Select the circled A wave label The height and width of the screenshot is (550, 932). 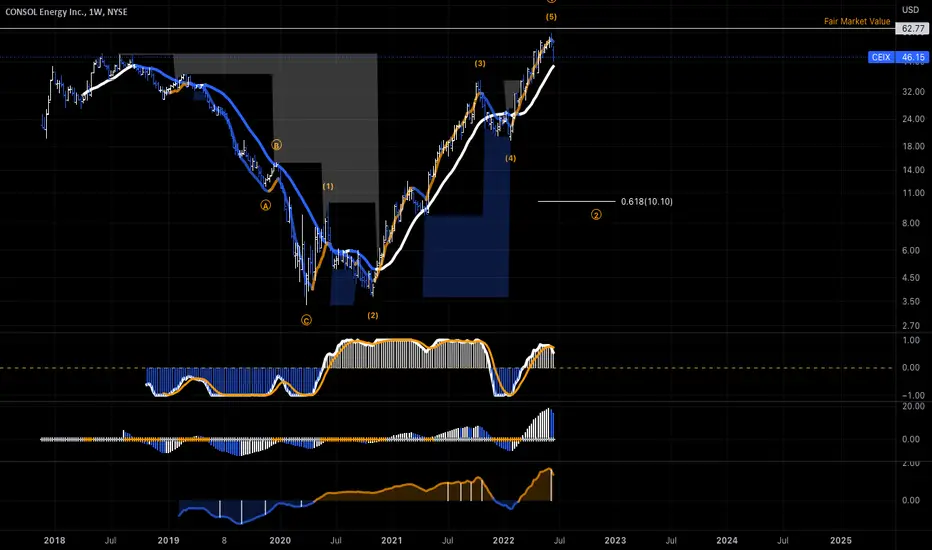(266, 205)
